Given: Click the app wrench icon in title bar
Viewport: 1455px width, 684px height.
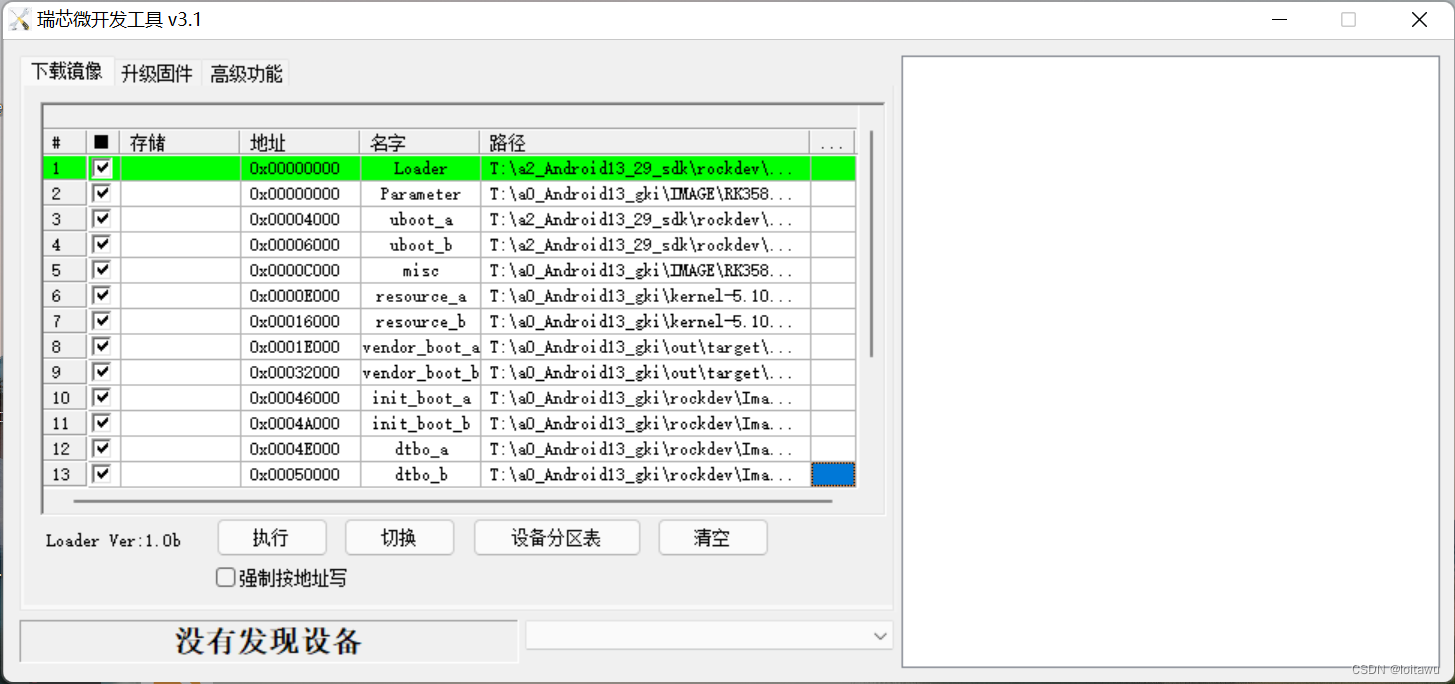Looking at the screenshot, I should click(x=19, y=19).
